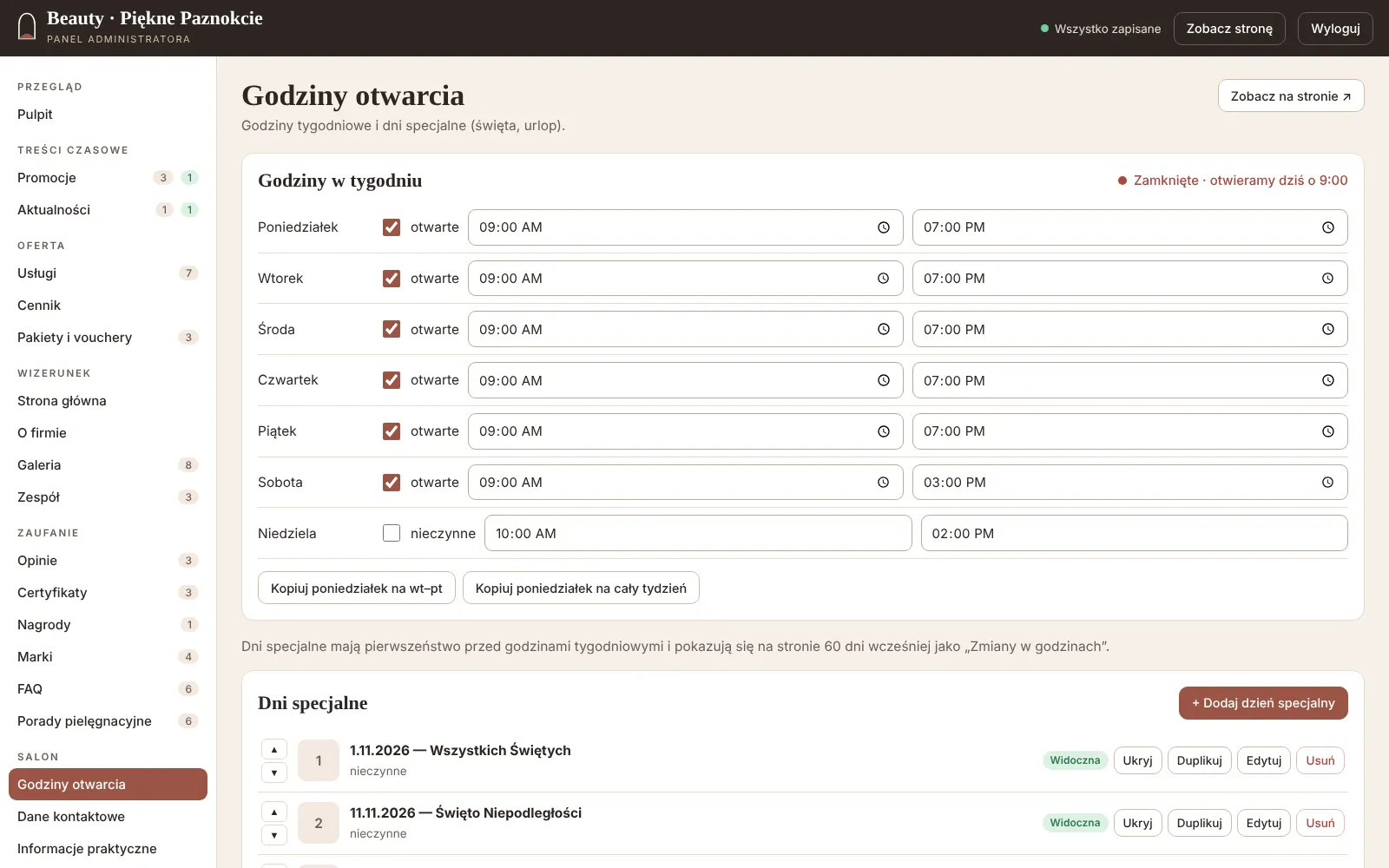This screenshot has height=868, width=1389.
Task: Edit the Wszystkich Świętych special day
Action: click(1263, 760)
